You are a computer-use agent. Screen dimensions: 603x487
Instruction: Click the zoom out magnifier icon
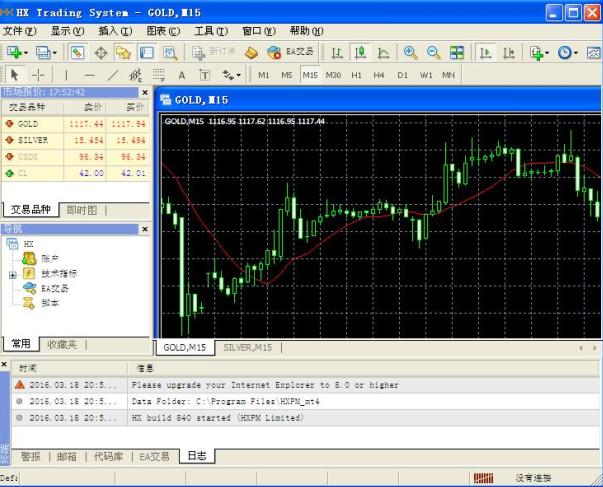coord(433,52)
